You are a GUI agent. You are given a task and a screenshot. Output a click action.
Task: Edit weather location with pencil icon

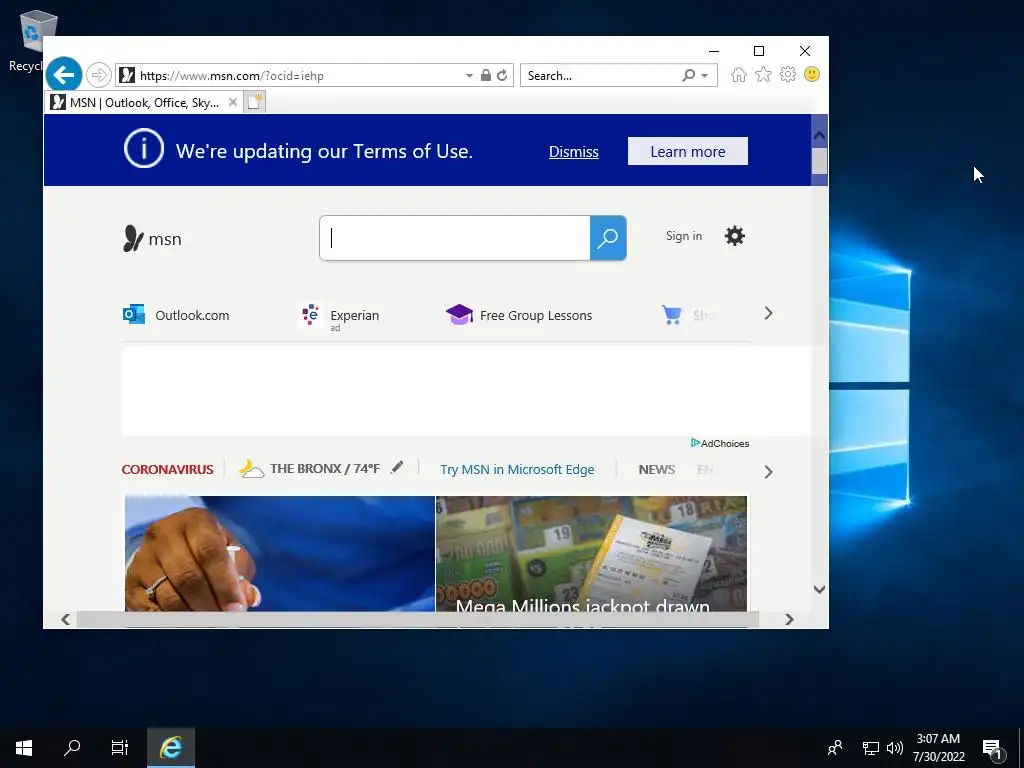coord(396,468)
